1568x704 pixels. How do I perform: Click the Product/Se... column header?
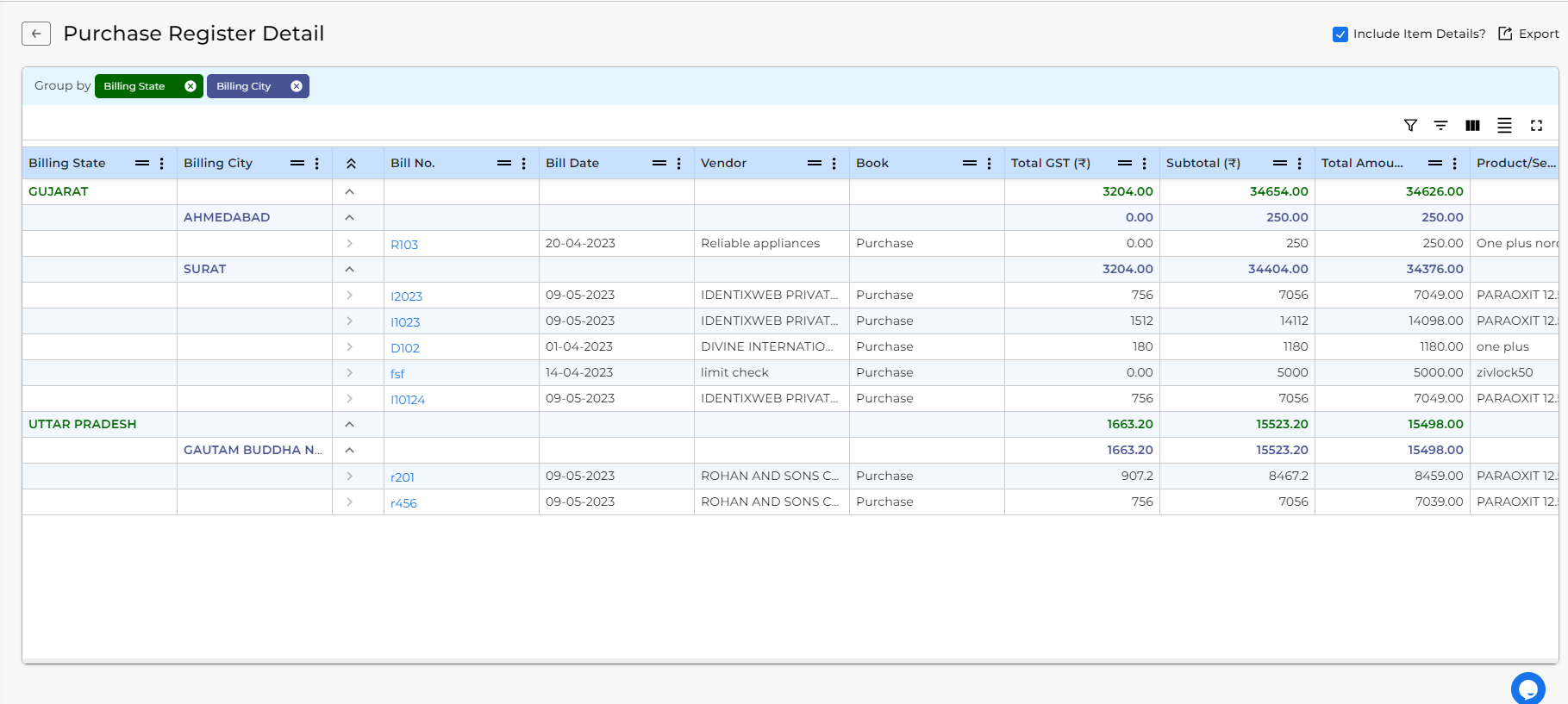(1515, 163)
